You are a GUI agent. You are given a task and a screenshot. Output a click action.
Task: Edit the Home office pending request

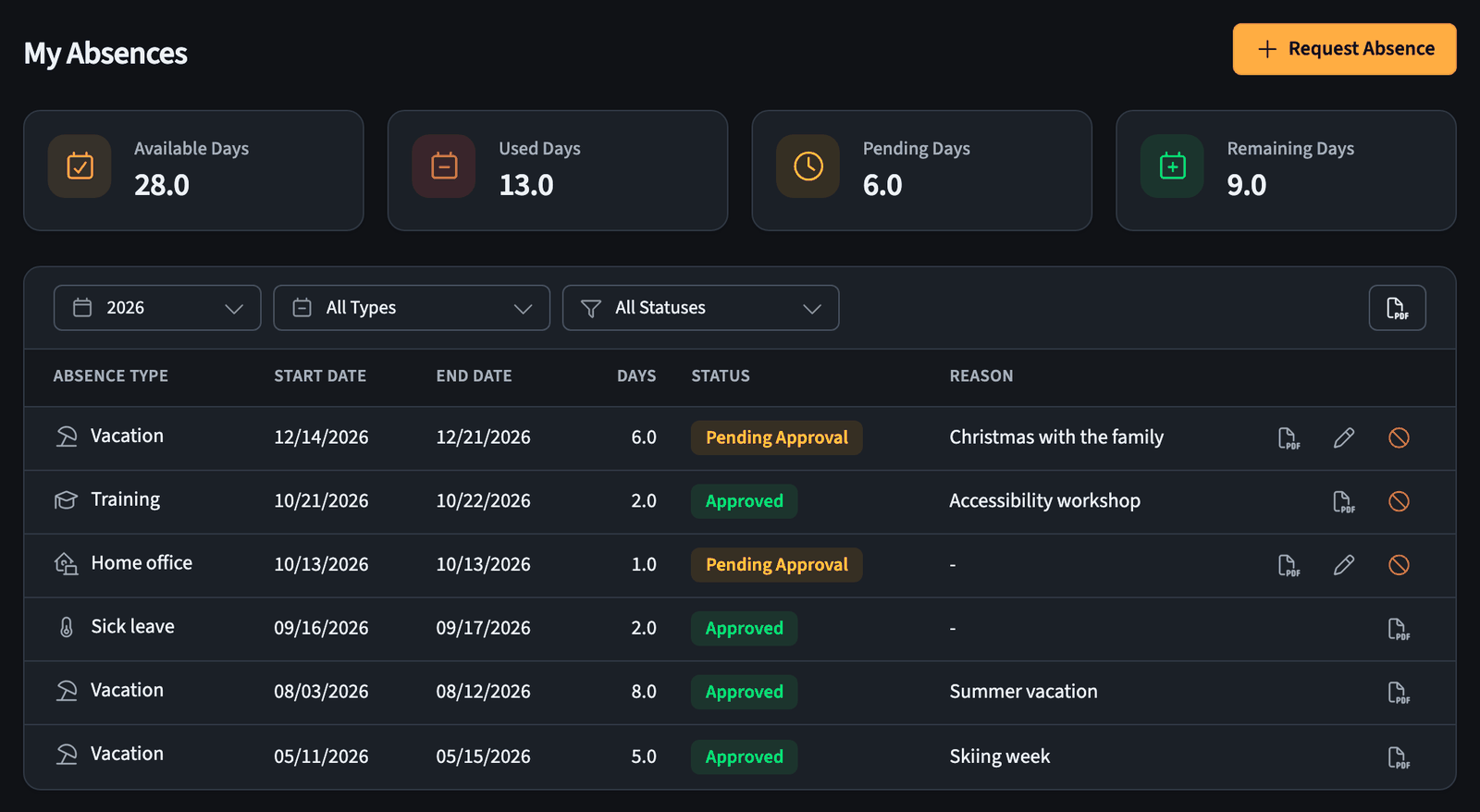tap(1344, 565)
